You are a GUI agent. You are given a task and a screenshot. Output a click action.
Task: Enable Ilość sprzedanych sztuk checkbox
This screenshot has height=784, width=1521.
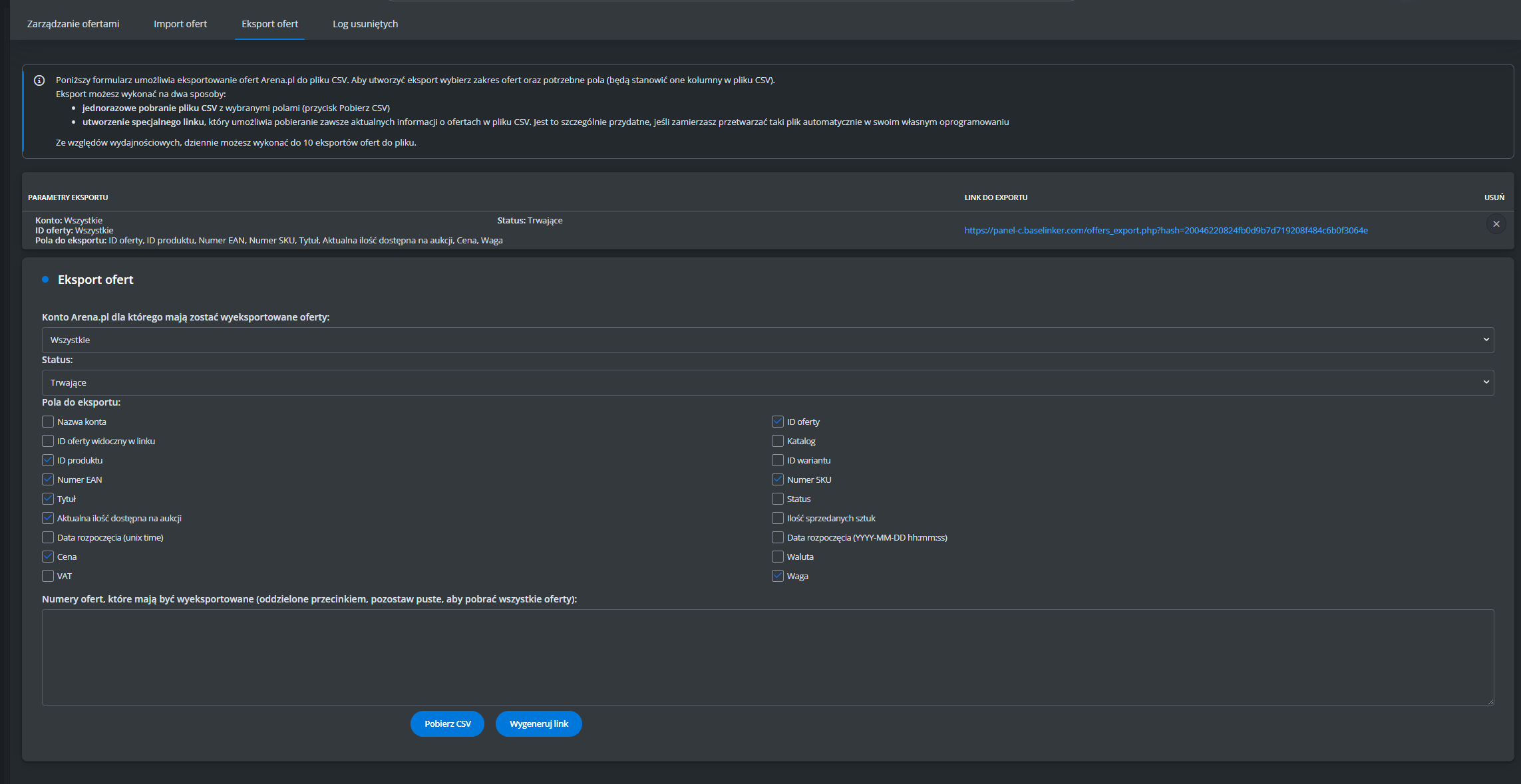(778, 518)
